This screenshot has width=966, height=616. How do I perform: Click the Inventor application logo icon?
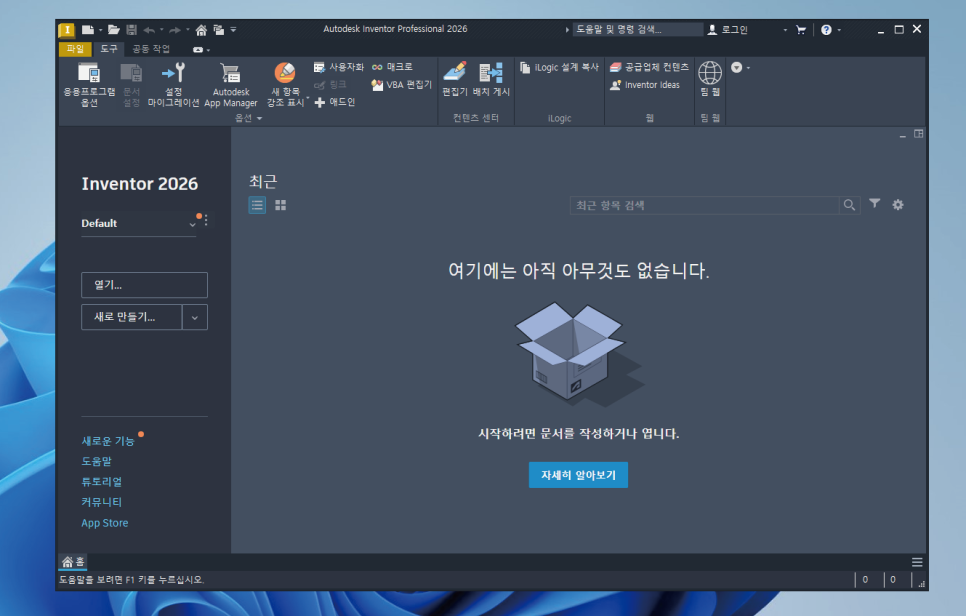pyautogui.click(x=66, y=30)
